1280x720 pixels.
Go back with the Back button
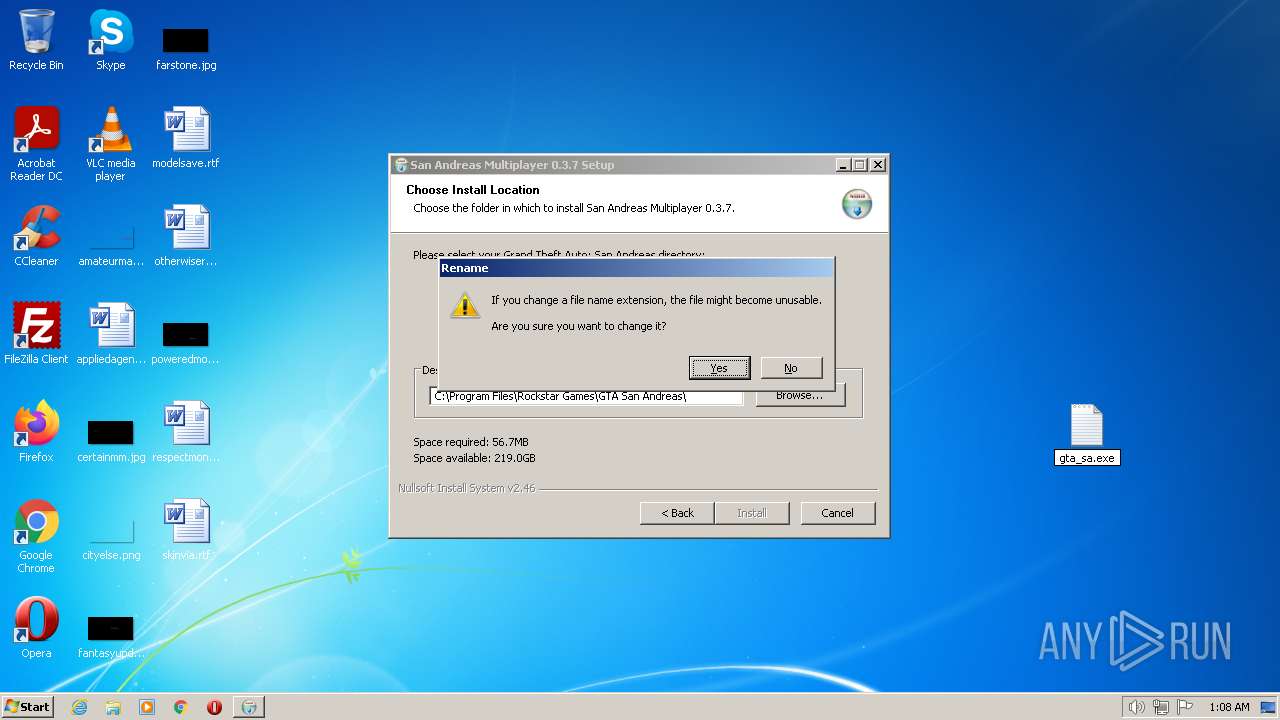(x=677, y=513)
